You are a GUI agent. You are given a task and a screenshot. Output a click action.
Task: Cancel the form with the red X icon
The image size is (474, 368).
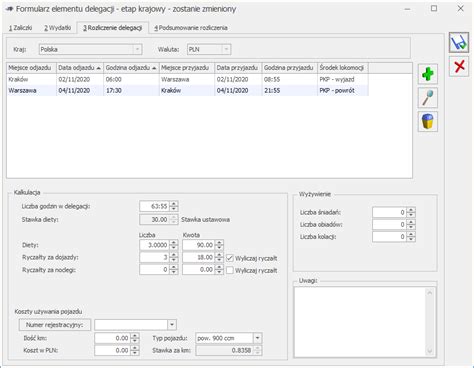[x=459, y=66]
